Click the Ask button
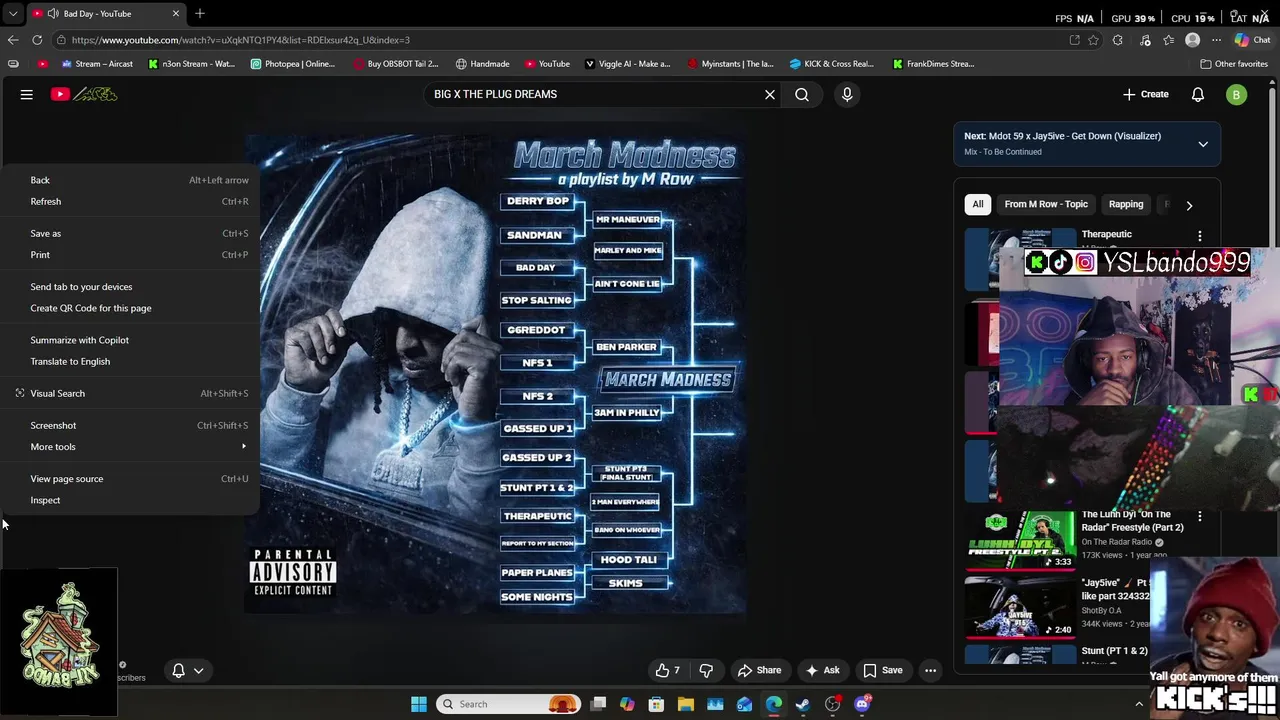 click(x=822, y=670)
